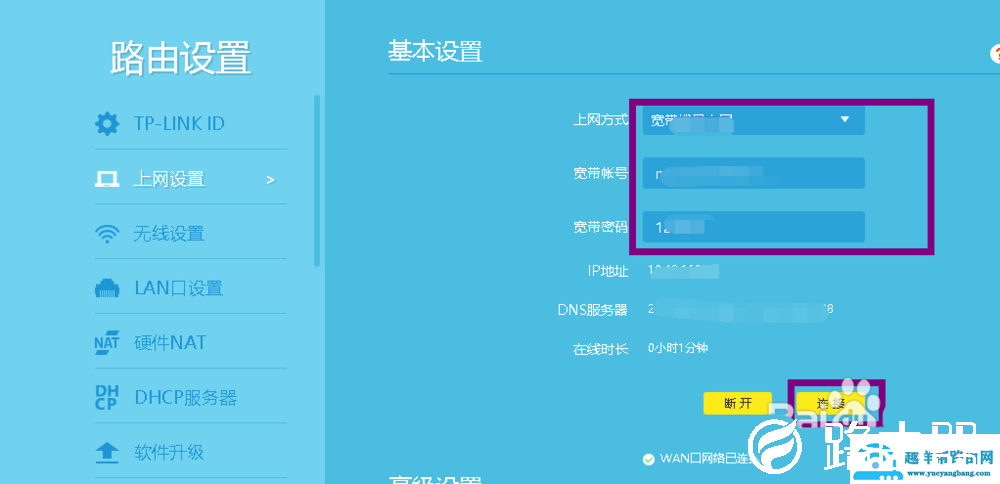The width and height of the screenshot is (1000, 484).
Task: Open the 软件升级 menu item
Action: pos(191,453)
